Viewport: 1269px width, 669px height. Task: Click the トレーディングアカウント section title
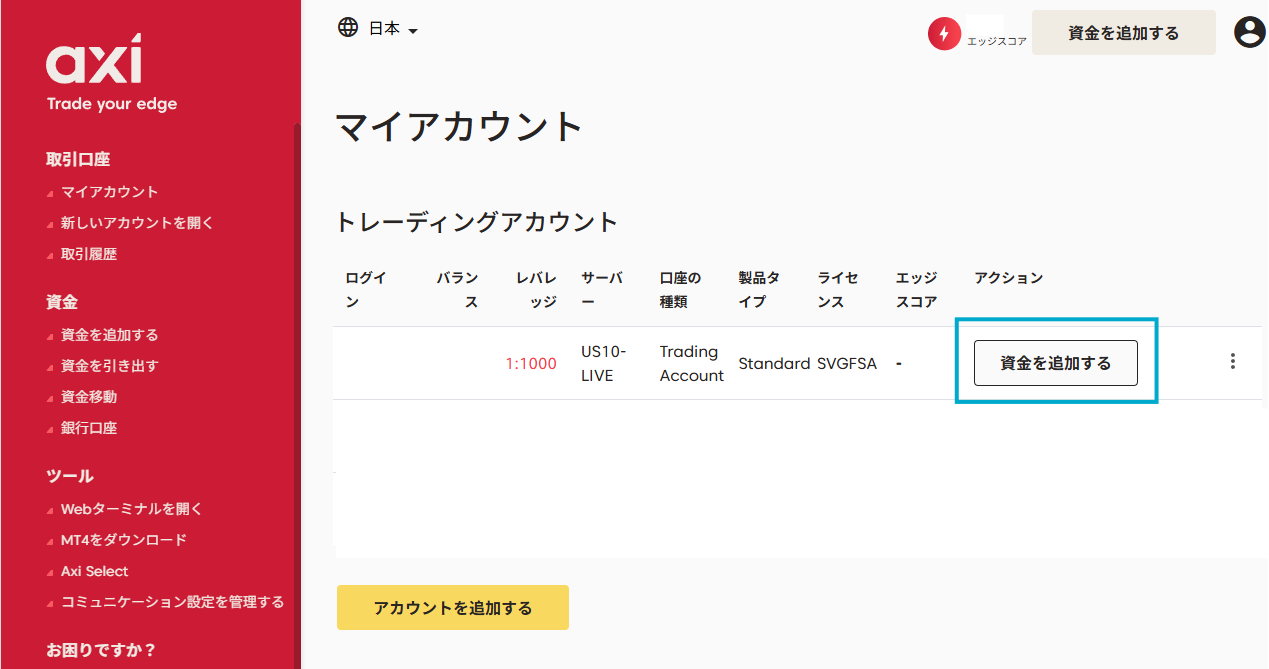pos(476,222)
